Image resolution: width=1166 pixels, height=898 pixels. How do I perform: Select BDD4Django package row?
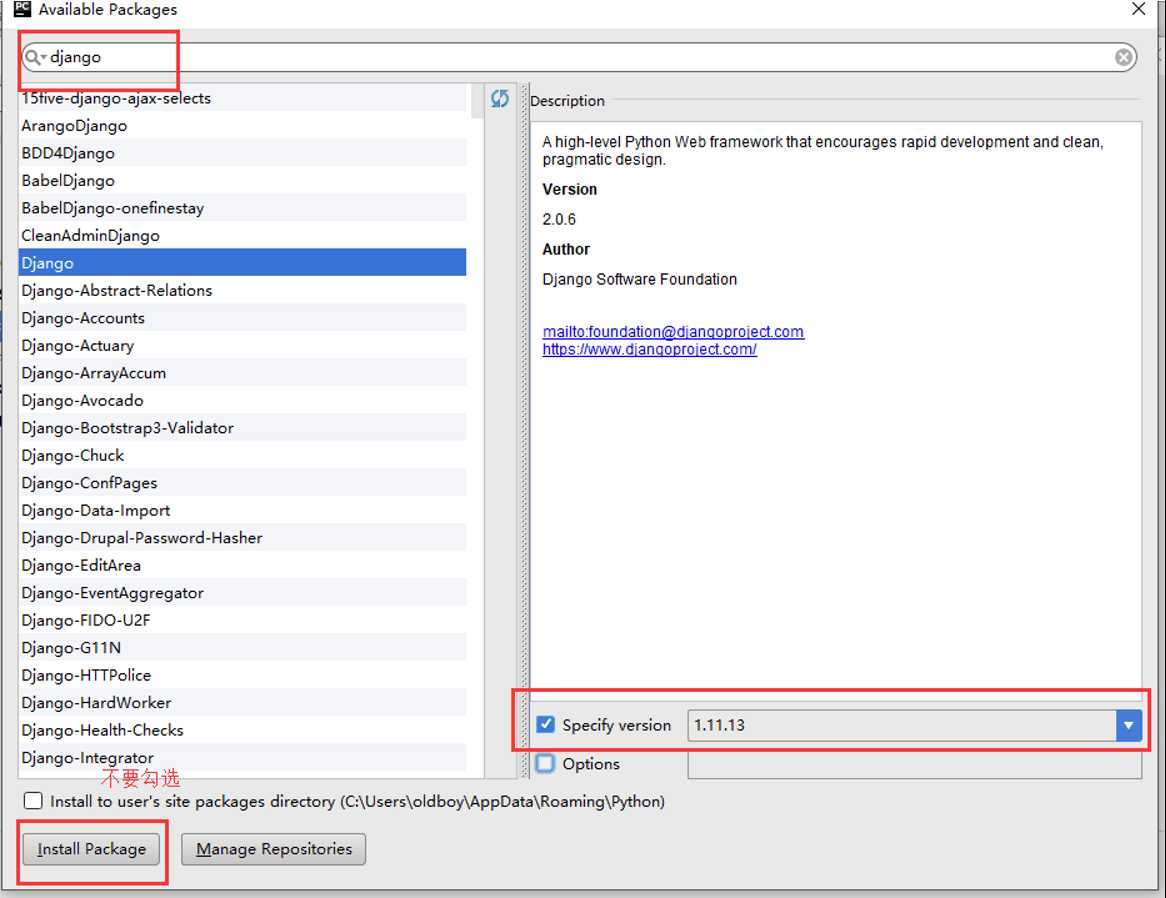[242, 153]
